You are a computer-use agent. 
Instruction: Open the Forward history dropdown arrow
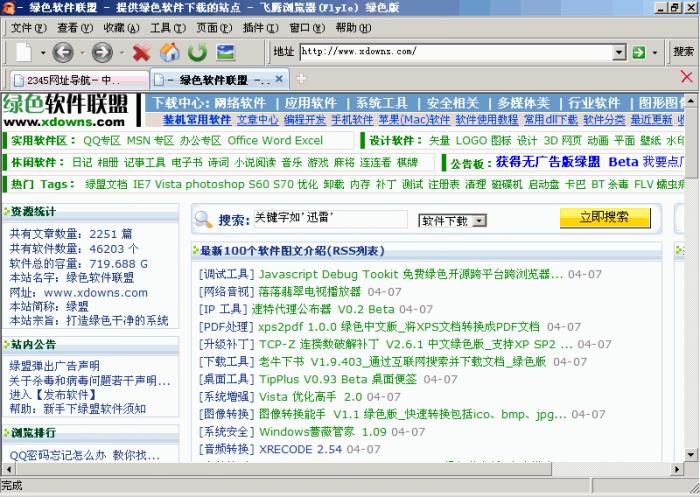point(122,53)
